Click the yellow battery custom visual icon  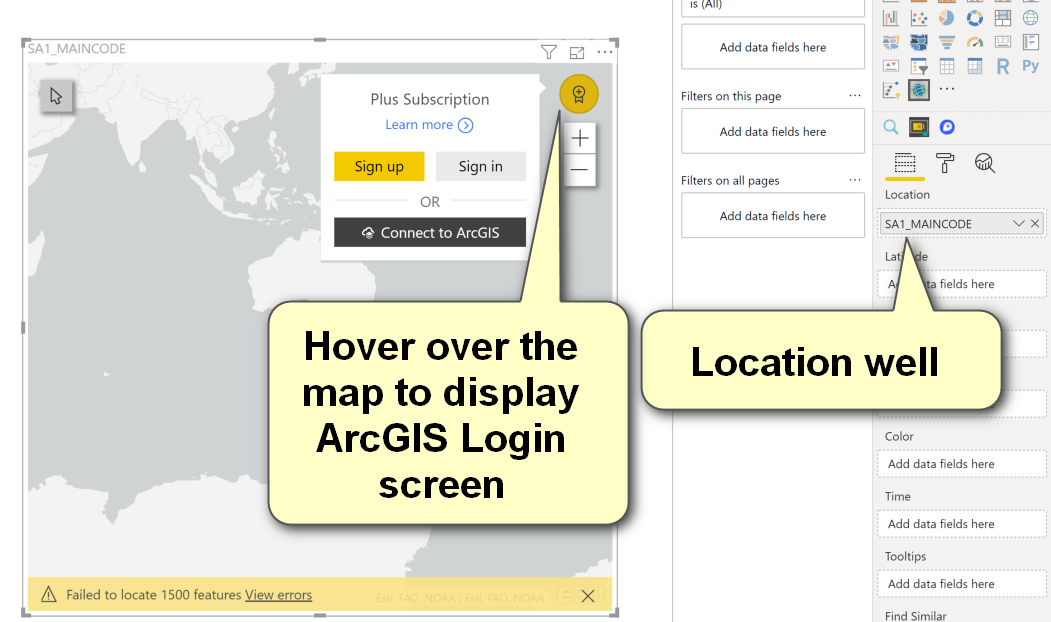[x=919, y=127]
